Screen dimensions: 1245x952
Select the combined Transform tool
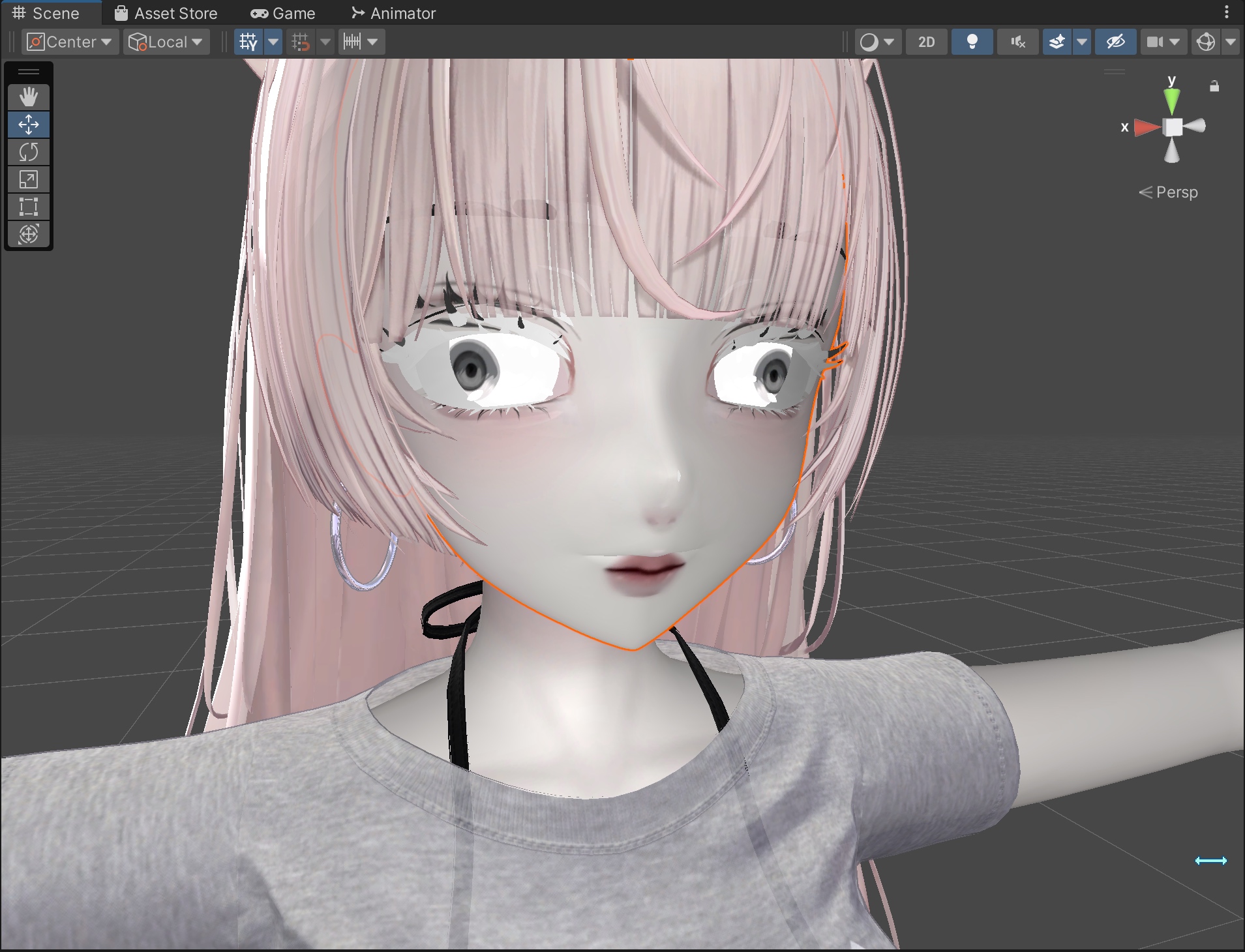[29, 234]
